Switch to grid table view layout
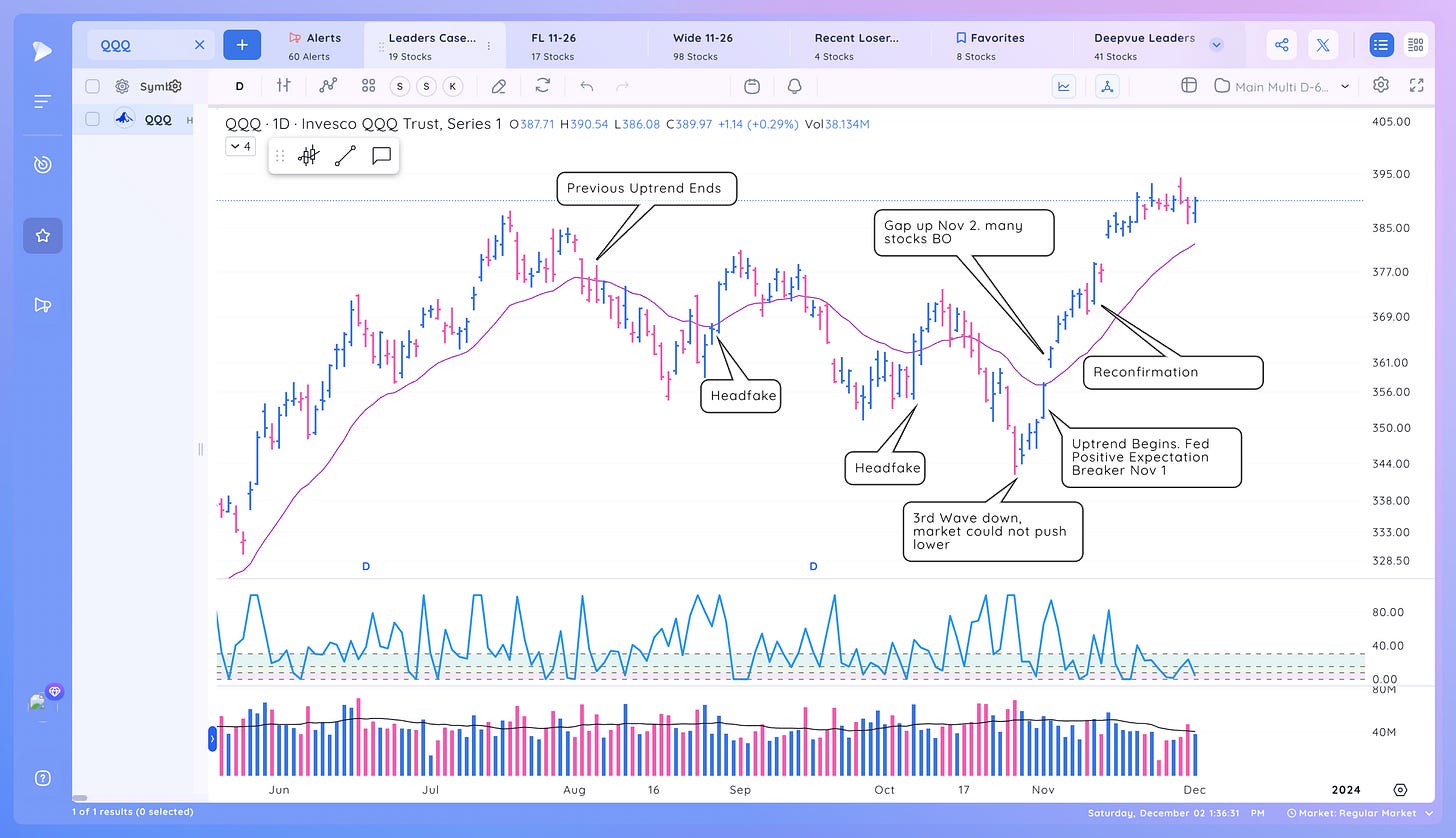Screen dimensions: 1456x838 click(x=1415, y=45)
